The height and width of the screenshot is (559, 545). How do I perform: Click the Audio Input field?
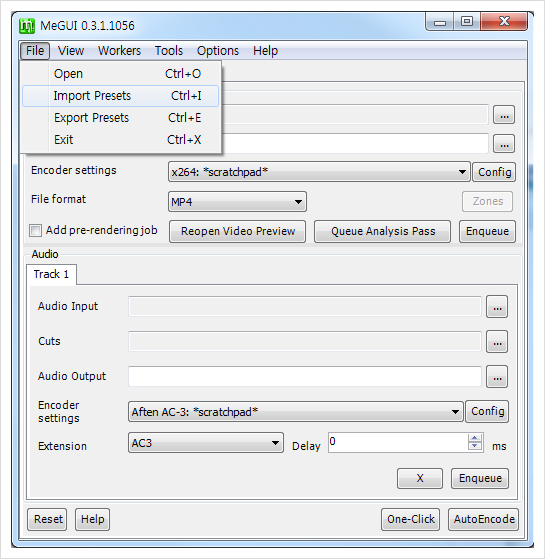pos(305,306)
